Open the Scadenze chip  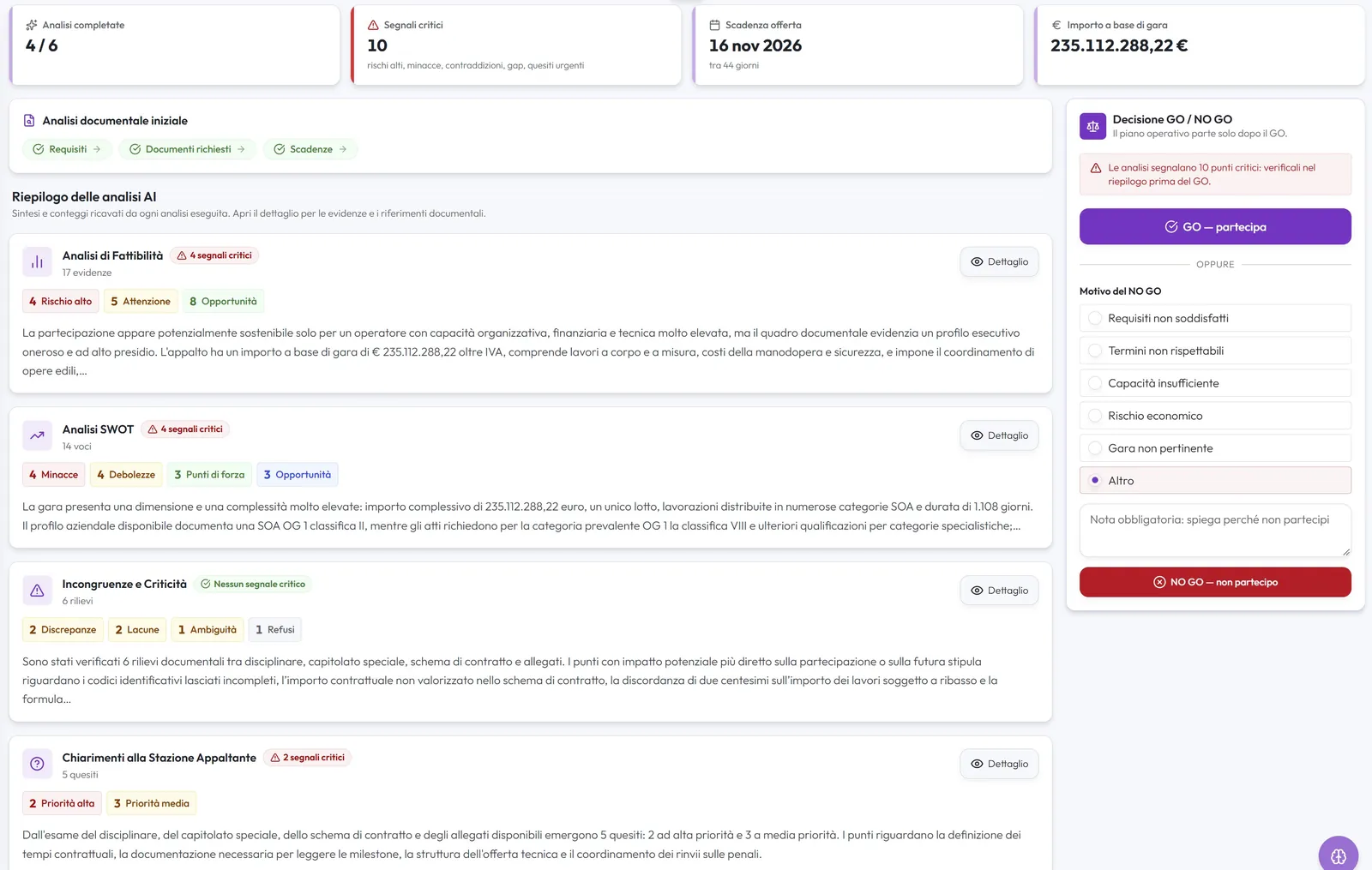point(310,149)
